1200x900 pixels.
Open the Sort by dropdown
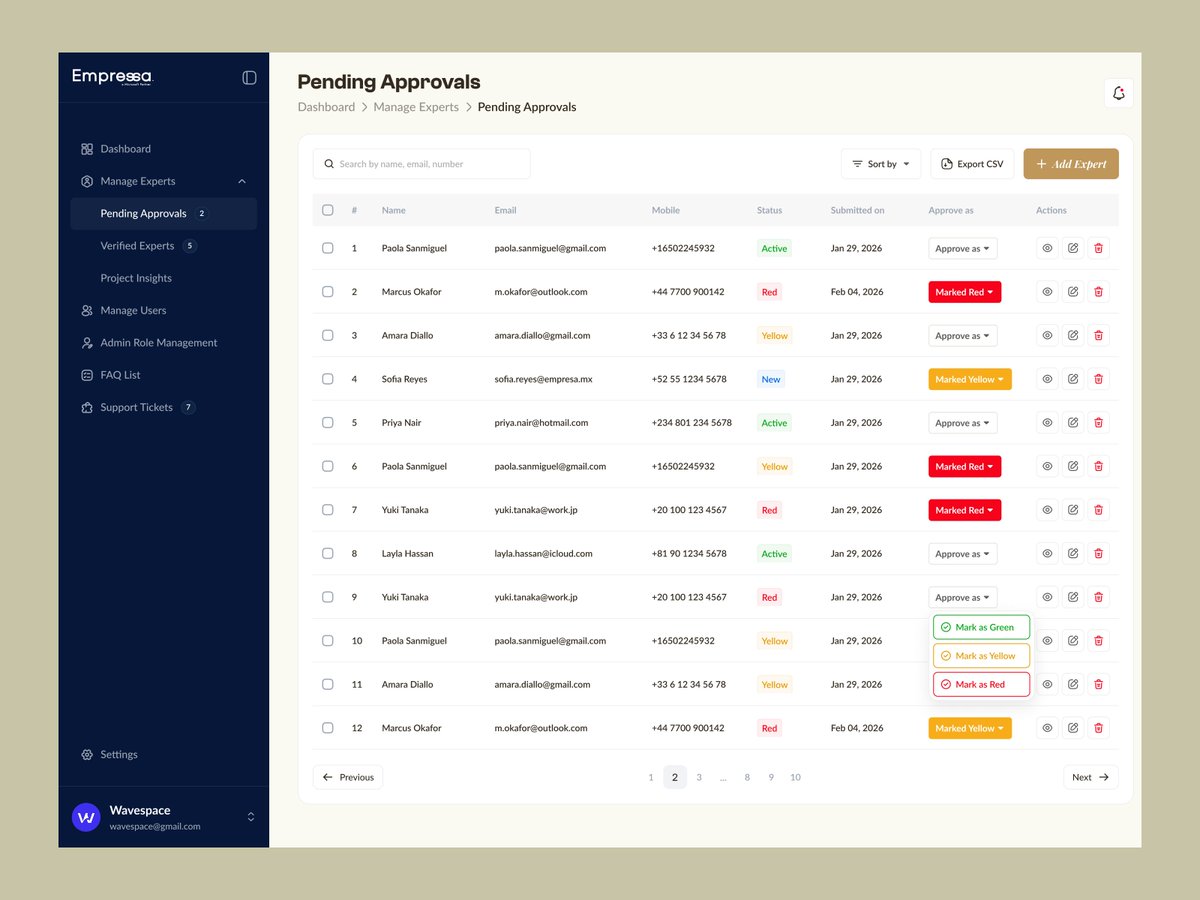click(880, 163)
